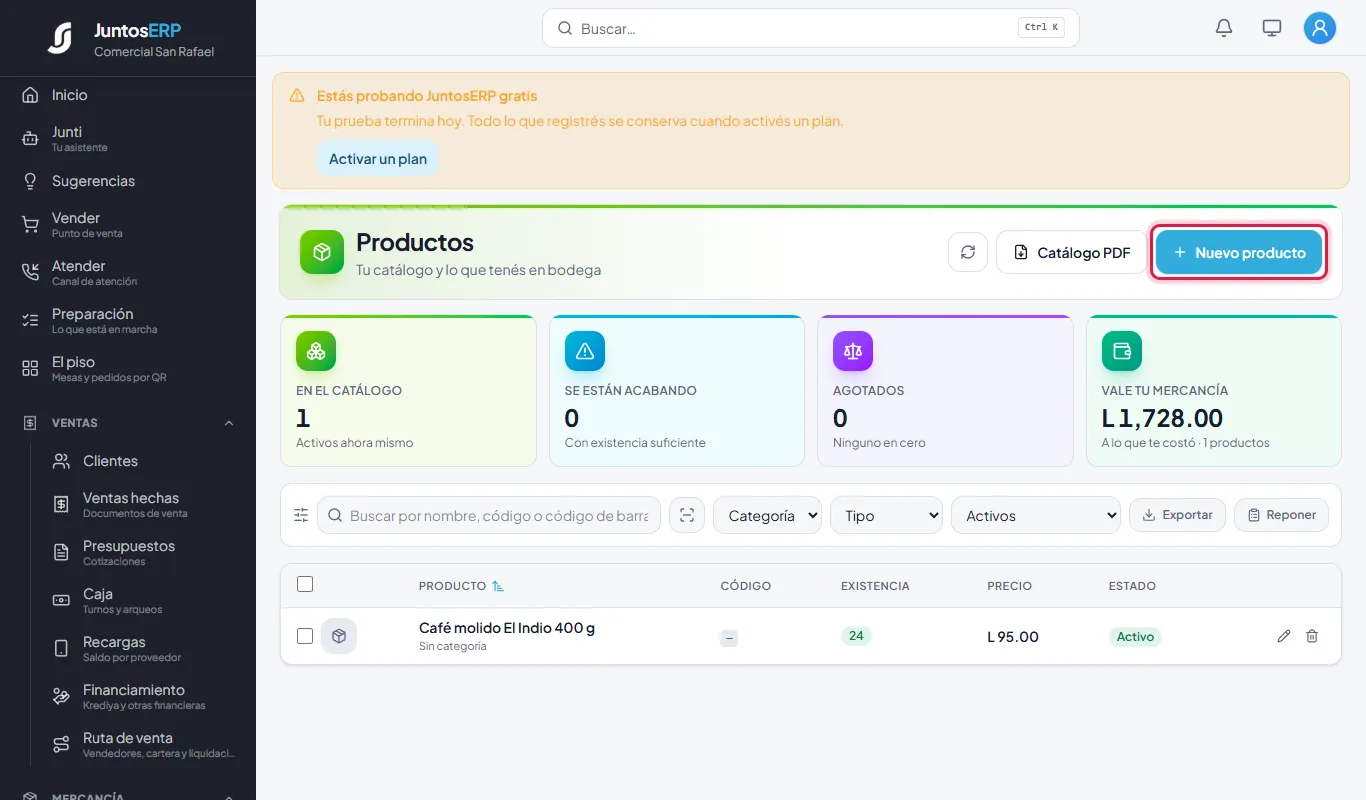The image size is (1366, 800).
Task: Open Junti assistant in the sidebar
Action: tap(128, 138)
